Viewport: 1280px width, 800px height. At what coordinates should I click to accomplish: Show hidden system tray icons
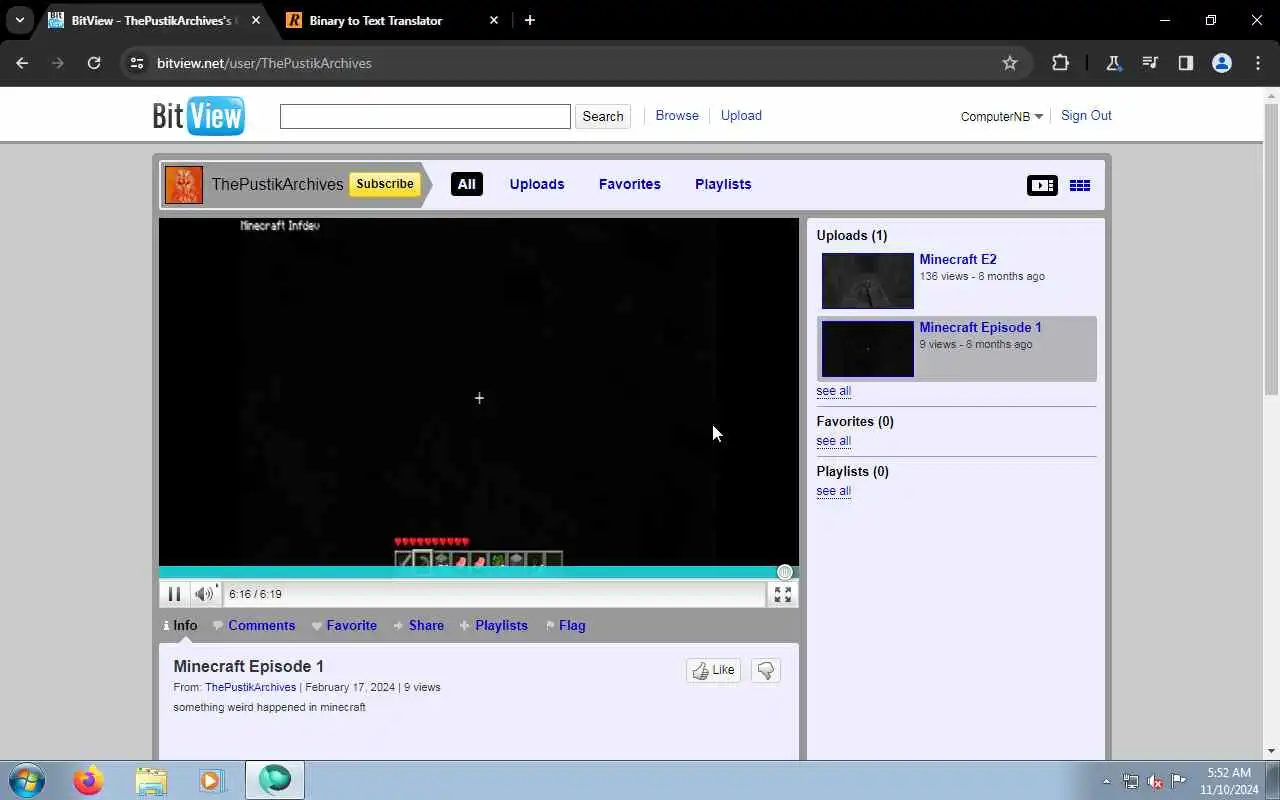pos(1106,781)
